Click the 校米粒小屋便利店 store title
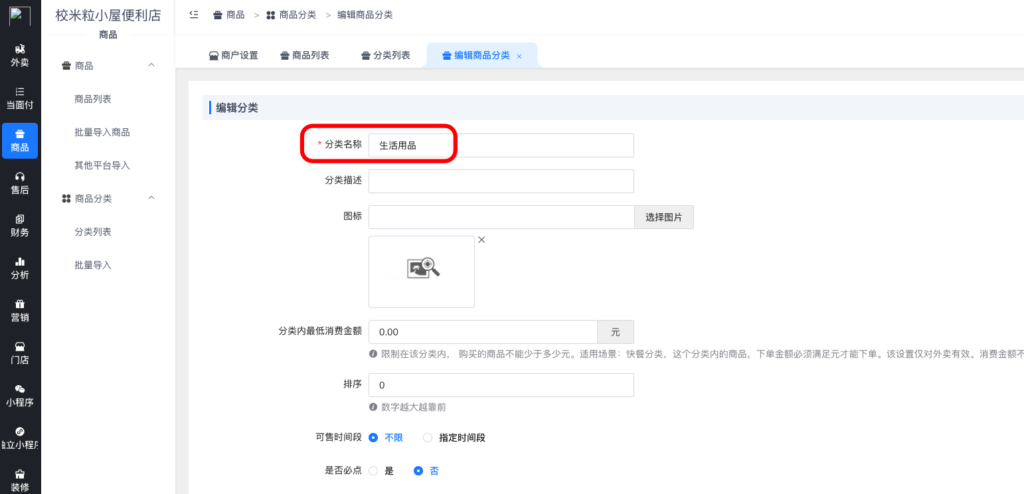The height and width of the screenshot is (494, 1024). tap(108, 15)
